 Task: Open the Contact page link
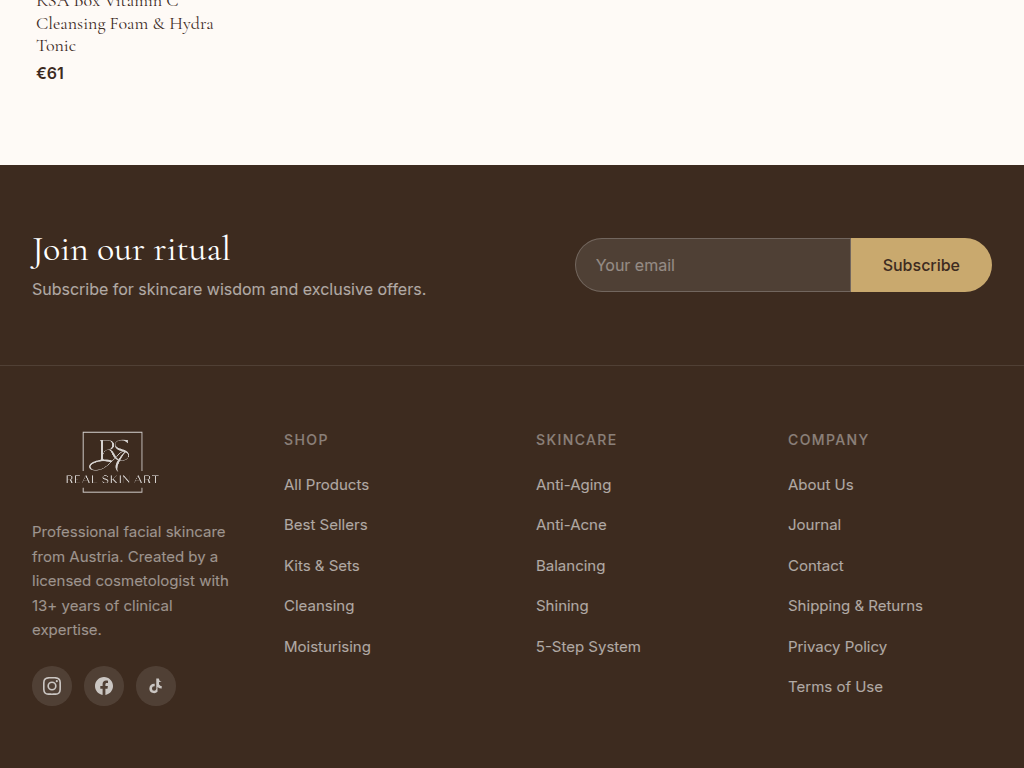point(815,566)
